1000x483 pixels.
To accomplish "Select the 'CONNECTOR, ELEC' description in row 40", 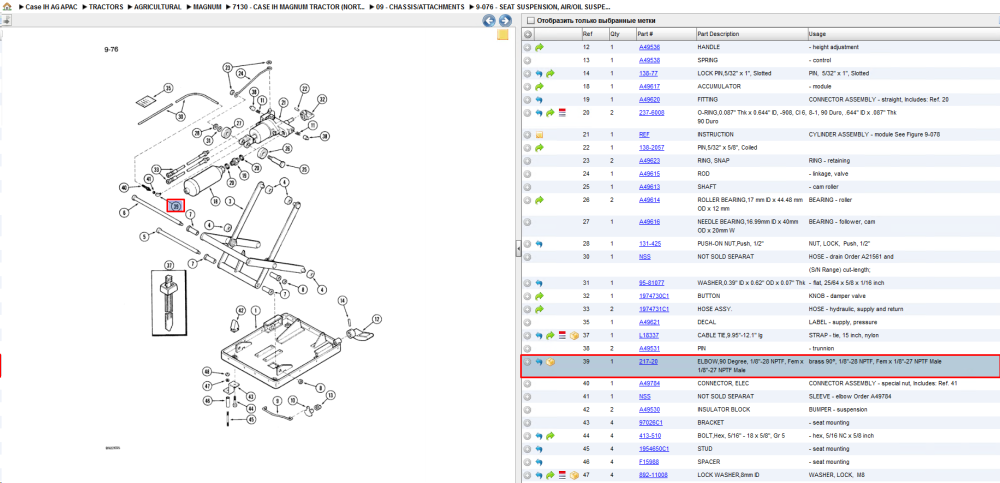I will click(x=721, y=383).
